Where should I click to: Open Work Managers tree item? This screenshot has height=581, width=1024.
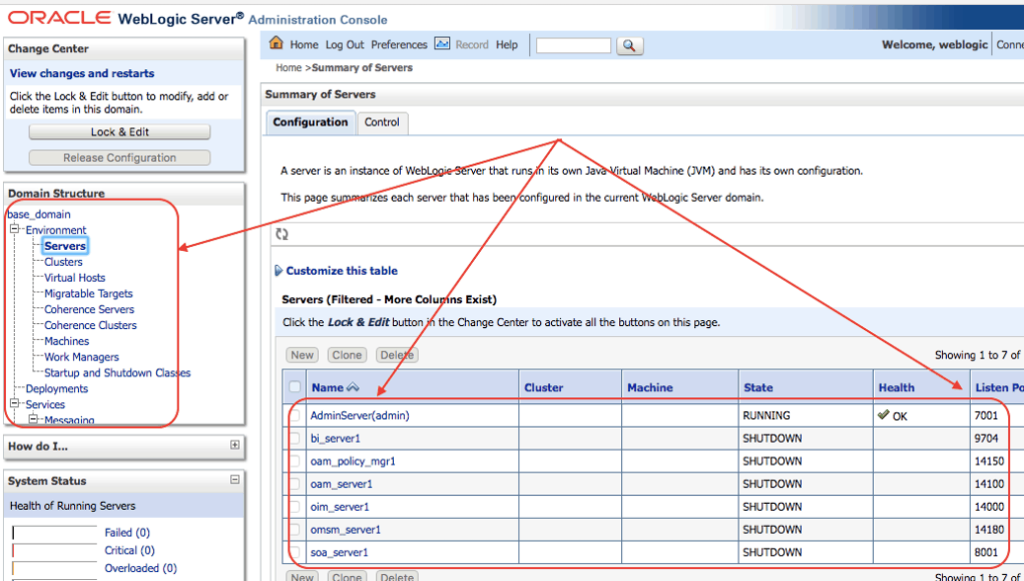click(81, 357)
